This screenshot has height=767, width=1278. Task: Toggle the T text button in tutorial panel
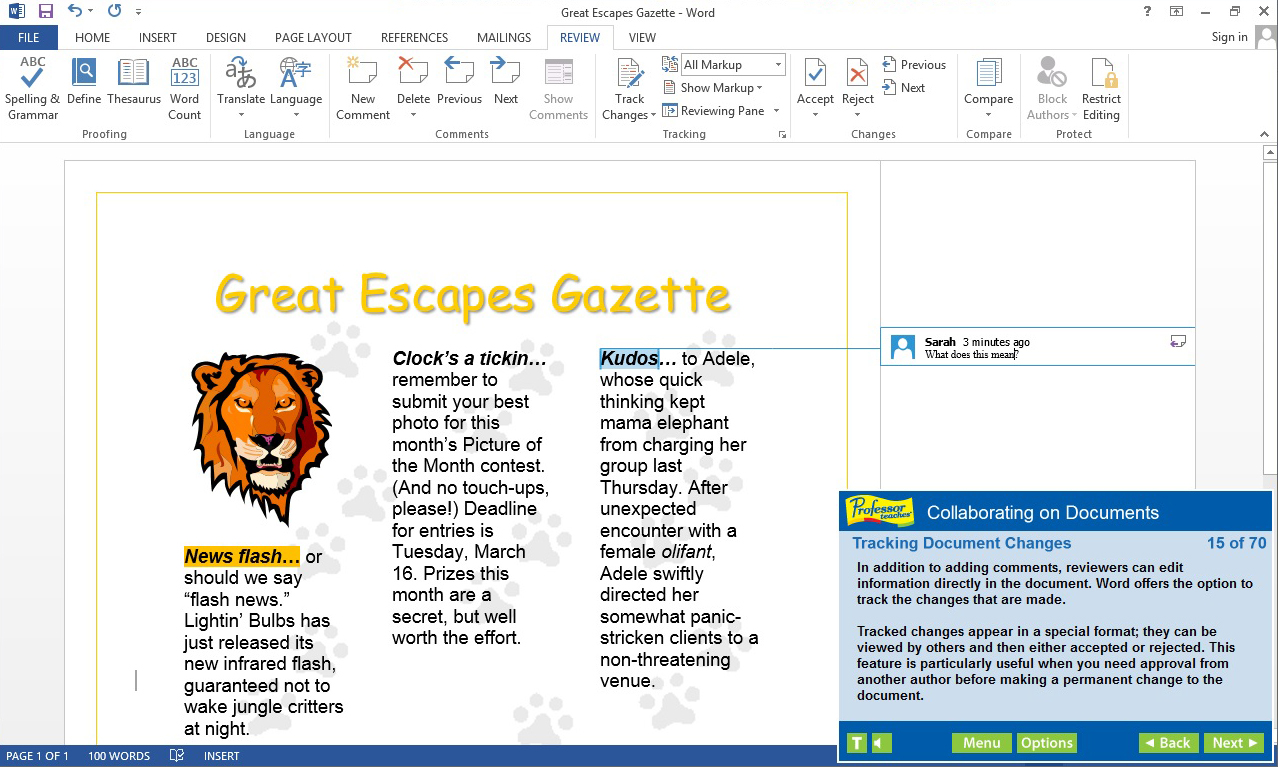tap(857, 743)
